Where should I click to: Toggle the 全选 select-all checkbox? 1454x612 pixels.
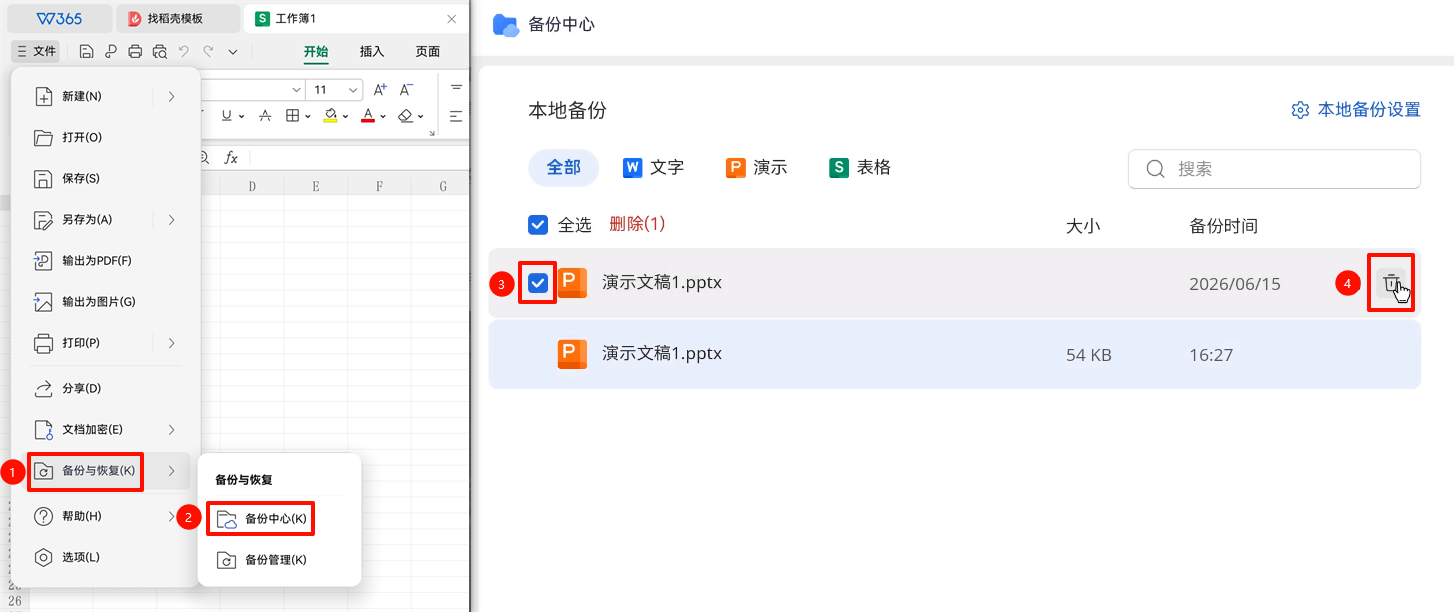tap(538, 224)
